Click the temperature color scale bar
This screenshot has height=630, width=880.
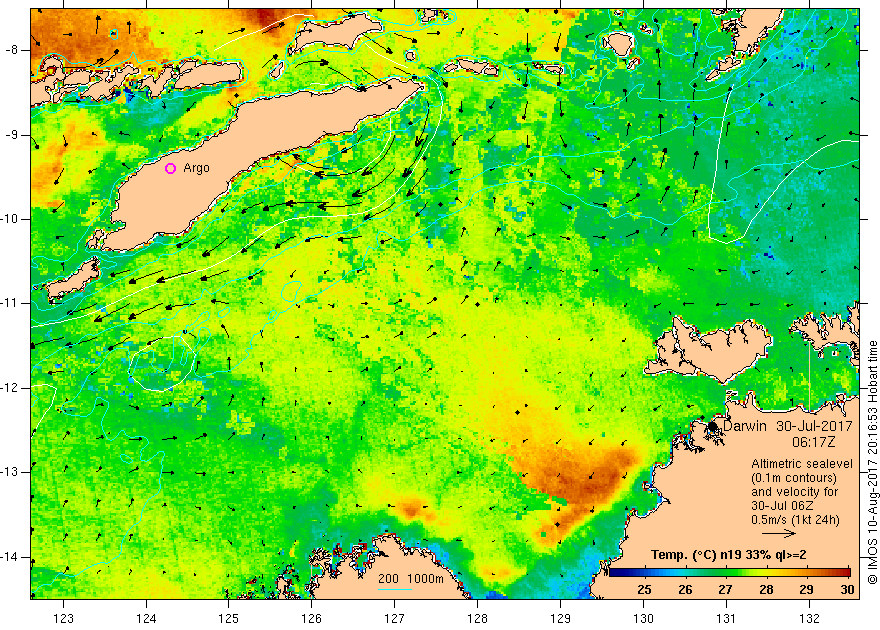[730, 573]
